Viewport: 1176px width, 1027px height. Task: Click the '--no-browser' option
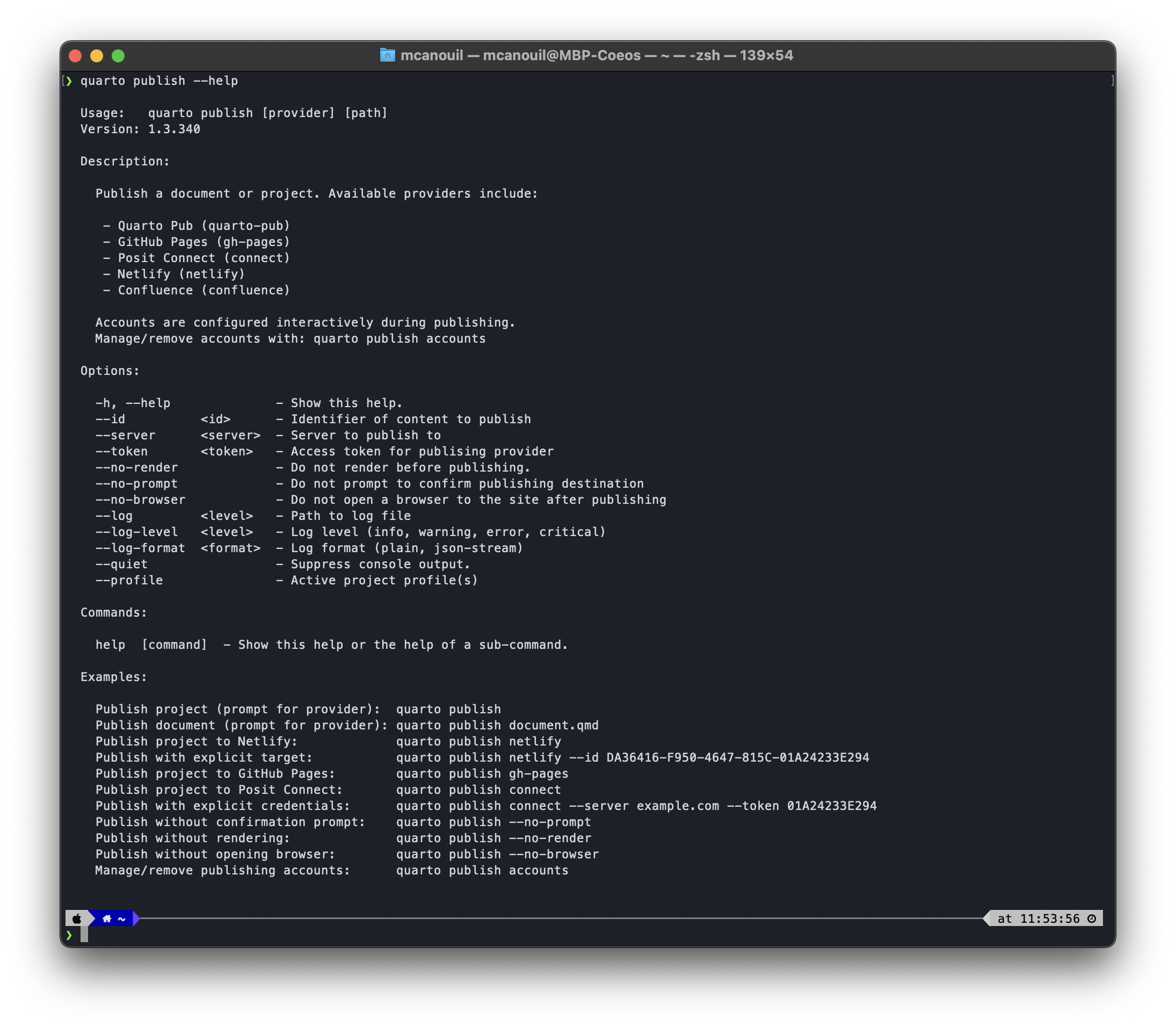tap(140, 500)
